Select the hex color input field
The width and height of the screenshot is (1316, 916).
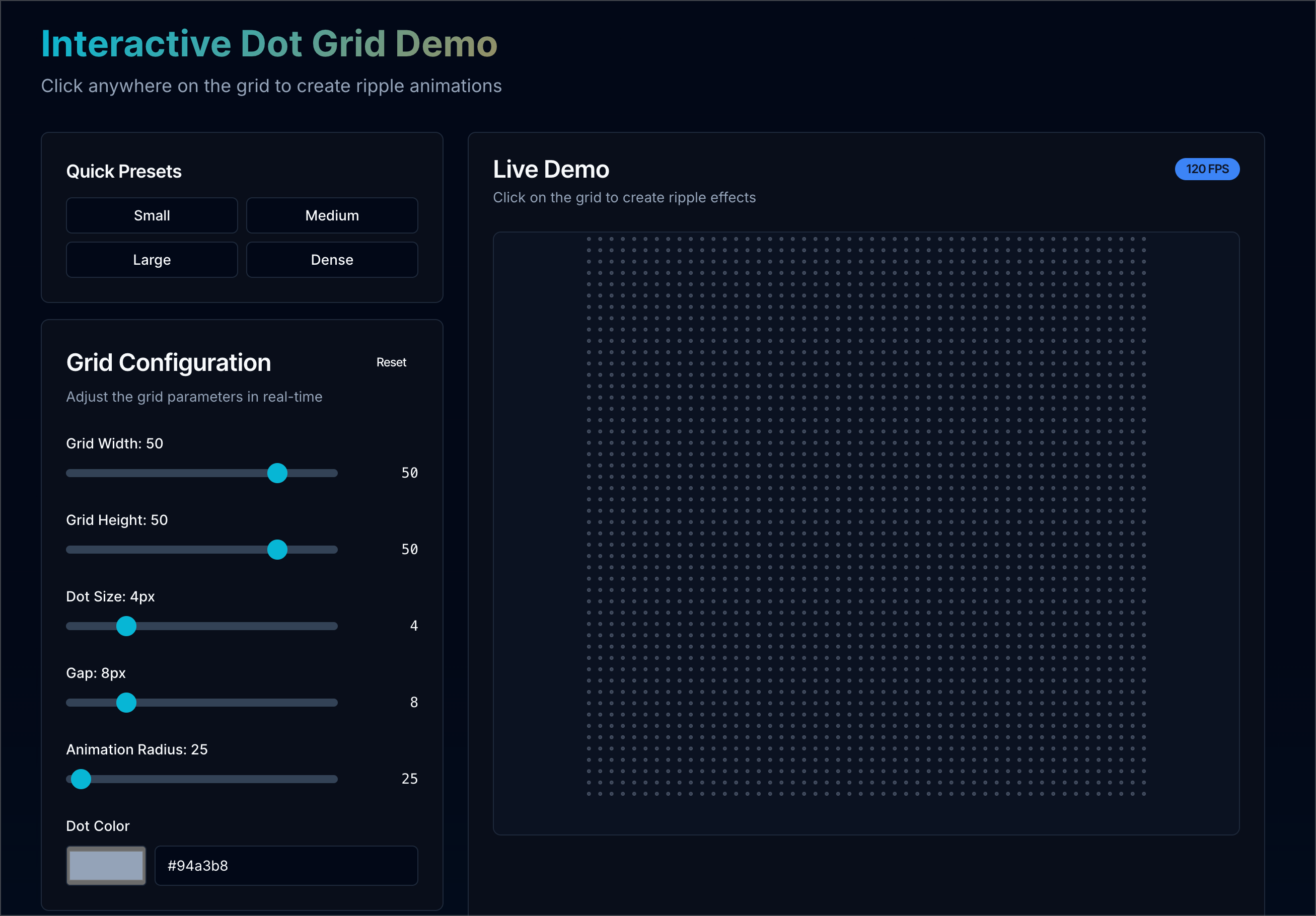(x=286, y=866)
